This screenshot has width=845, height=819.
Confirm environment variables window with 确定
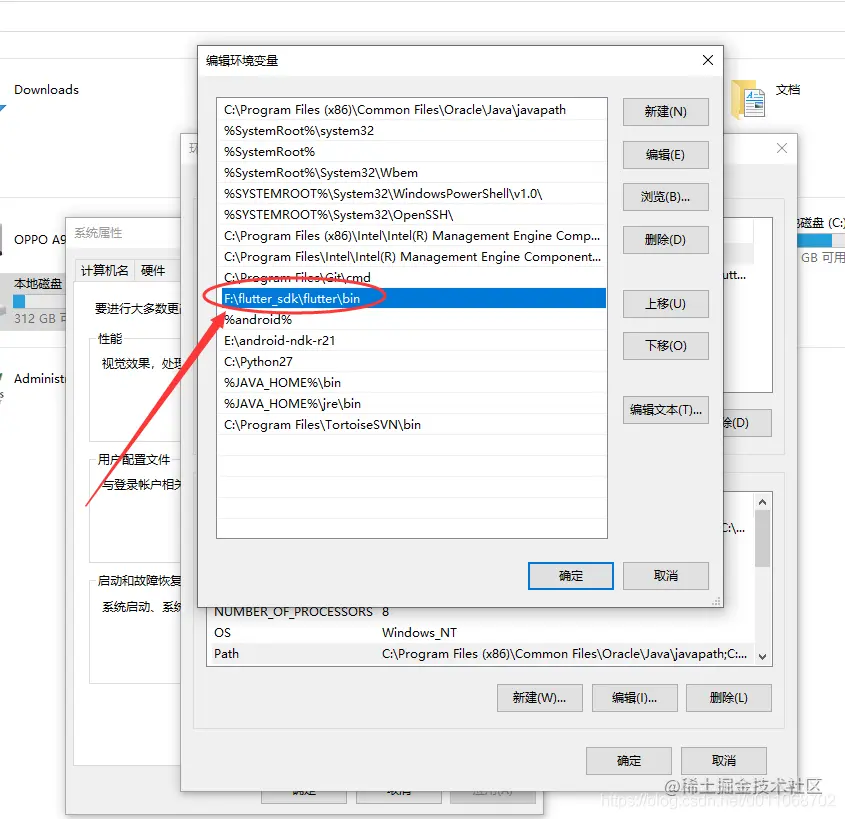pyautogui.click(x=629, y=761)
